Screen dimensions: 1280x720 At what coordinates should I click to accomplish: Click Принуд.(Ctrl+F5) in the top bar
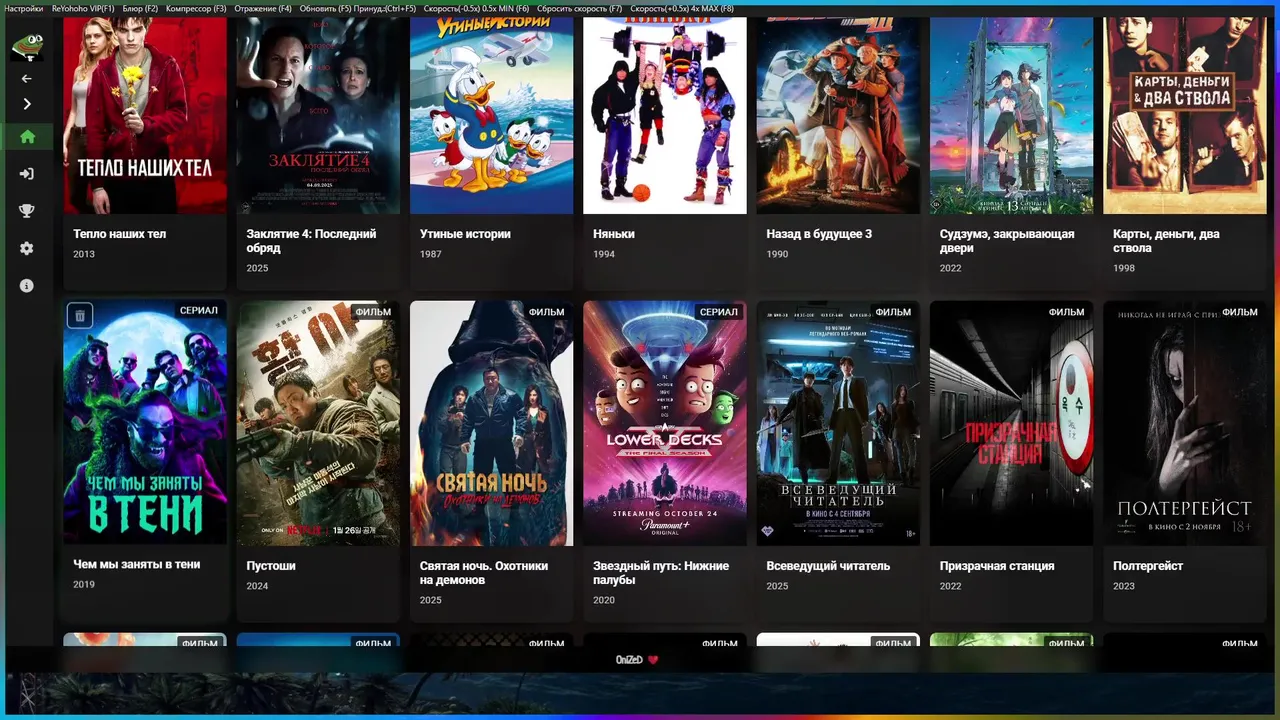point(385,9)
